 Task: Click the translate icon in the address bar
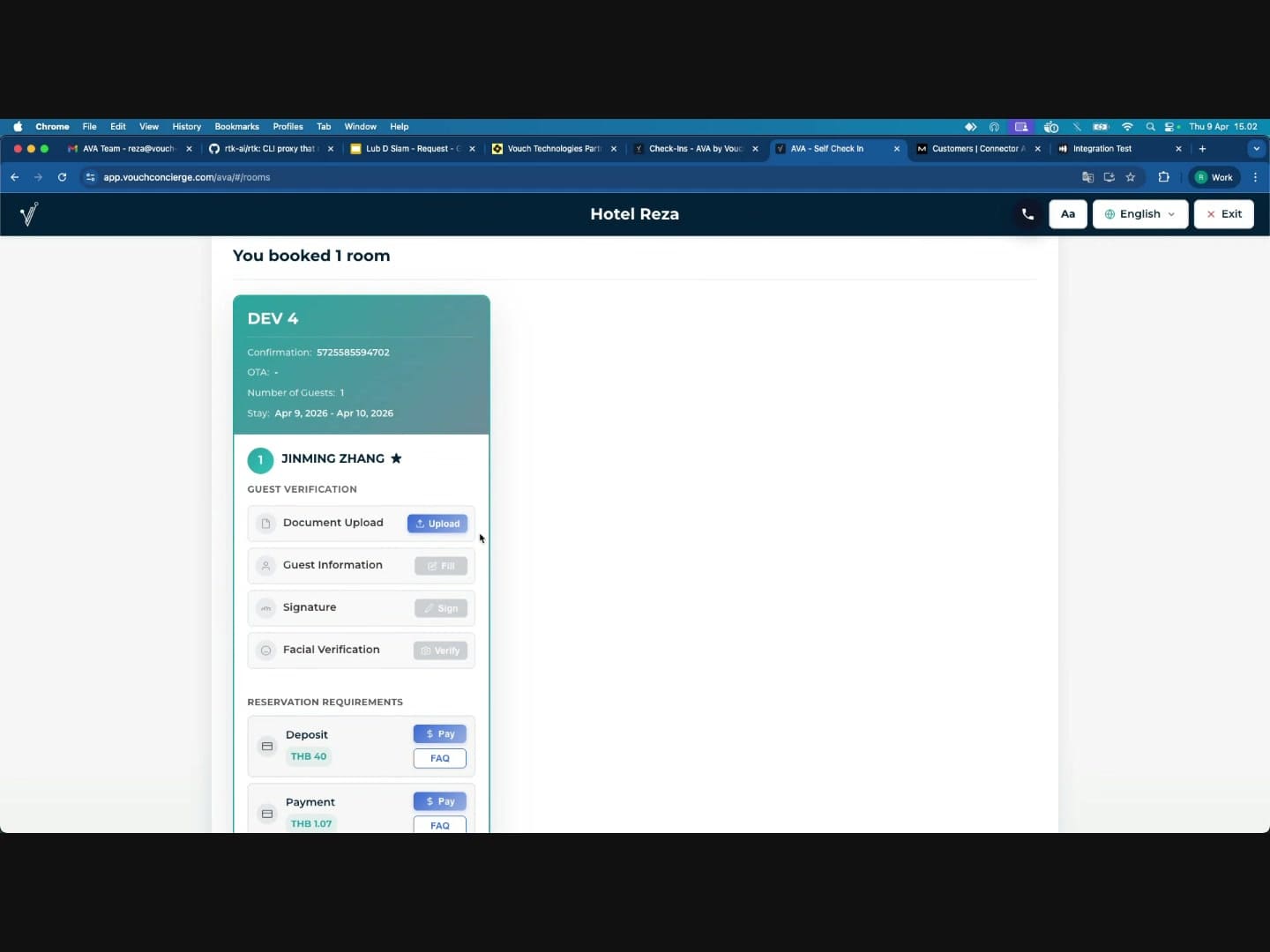click(x=1087, y=177)
